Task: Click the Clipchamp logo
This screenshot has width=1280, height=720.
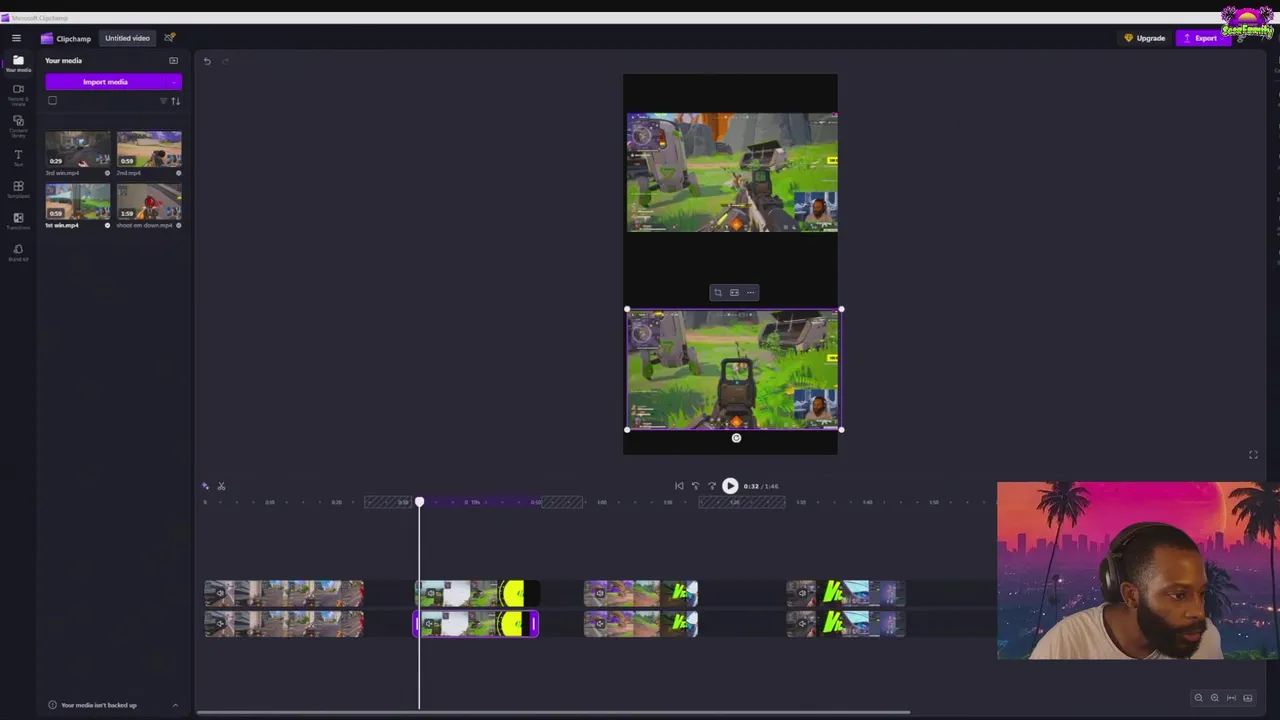Action: tap(66, 38)
